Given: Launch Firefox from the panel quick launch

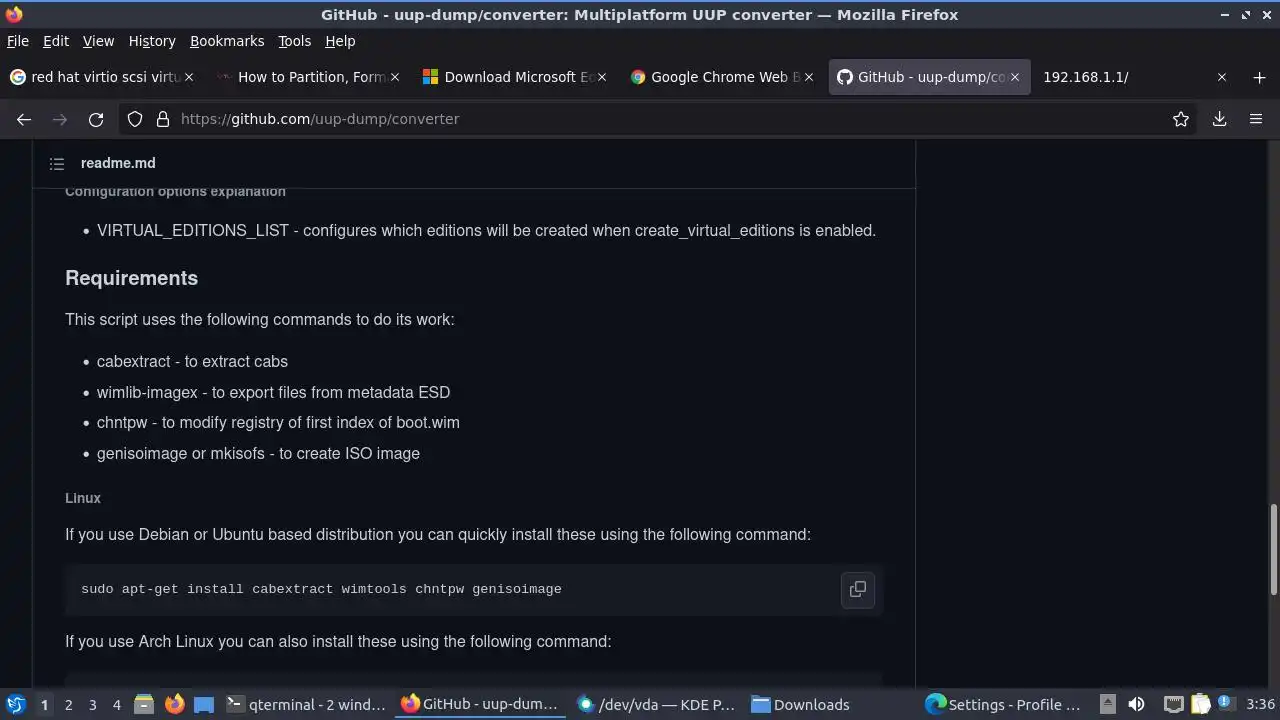Looking at the screenshot, I should tap(174, 704).
